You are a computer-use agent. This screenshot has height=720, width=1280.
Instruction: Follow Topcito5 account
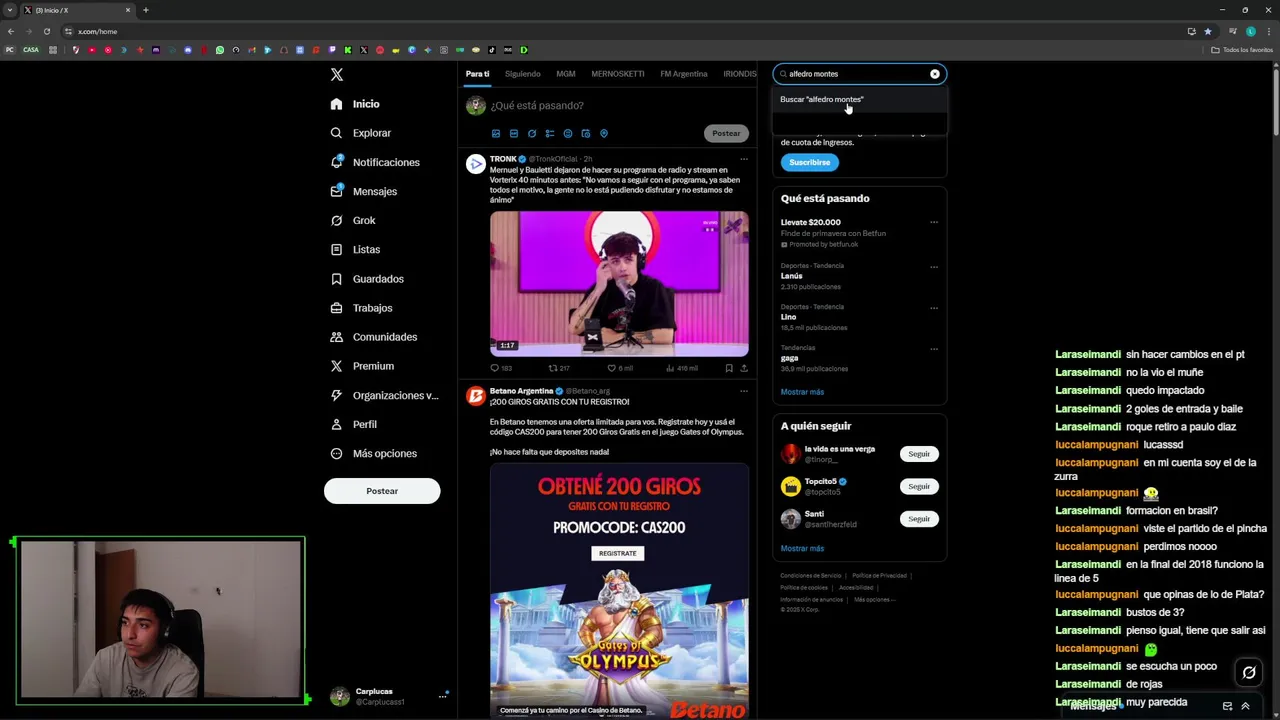(919, 486)
